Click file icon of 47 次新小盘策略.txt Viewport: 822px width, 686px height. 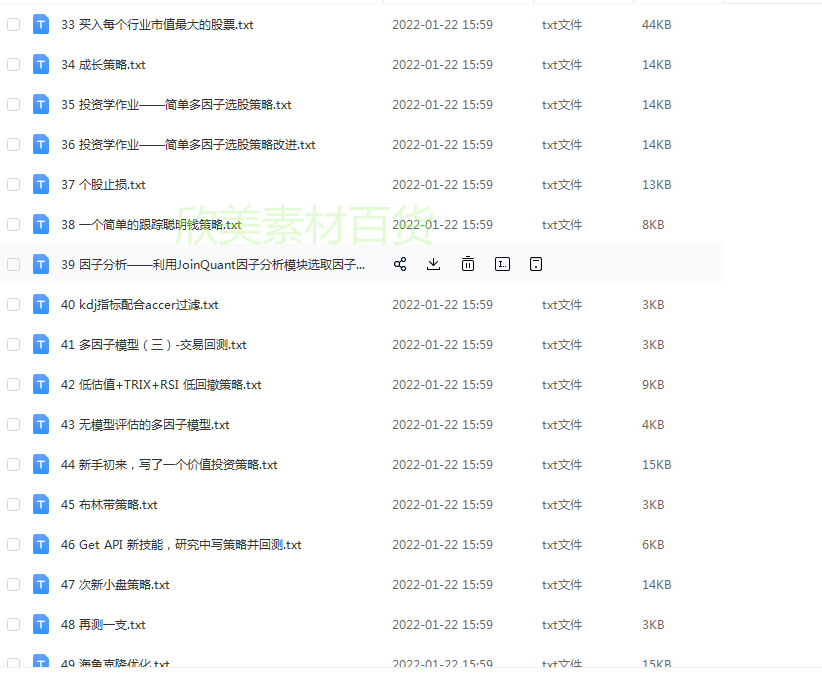[x=41, y=584]
